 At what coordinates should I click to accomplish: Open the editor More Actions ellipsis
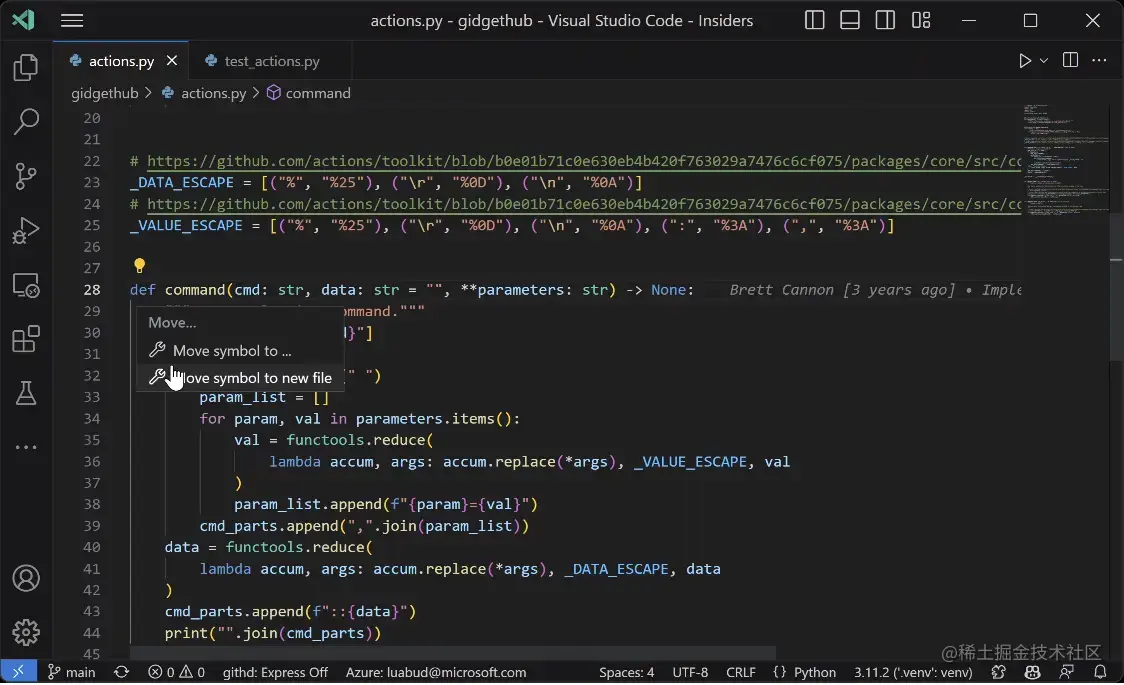pyautogui.click(x=1099, y=61)
